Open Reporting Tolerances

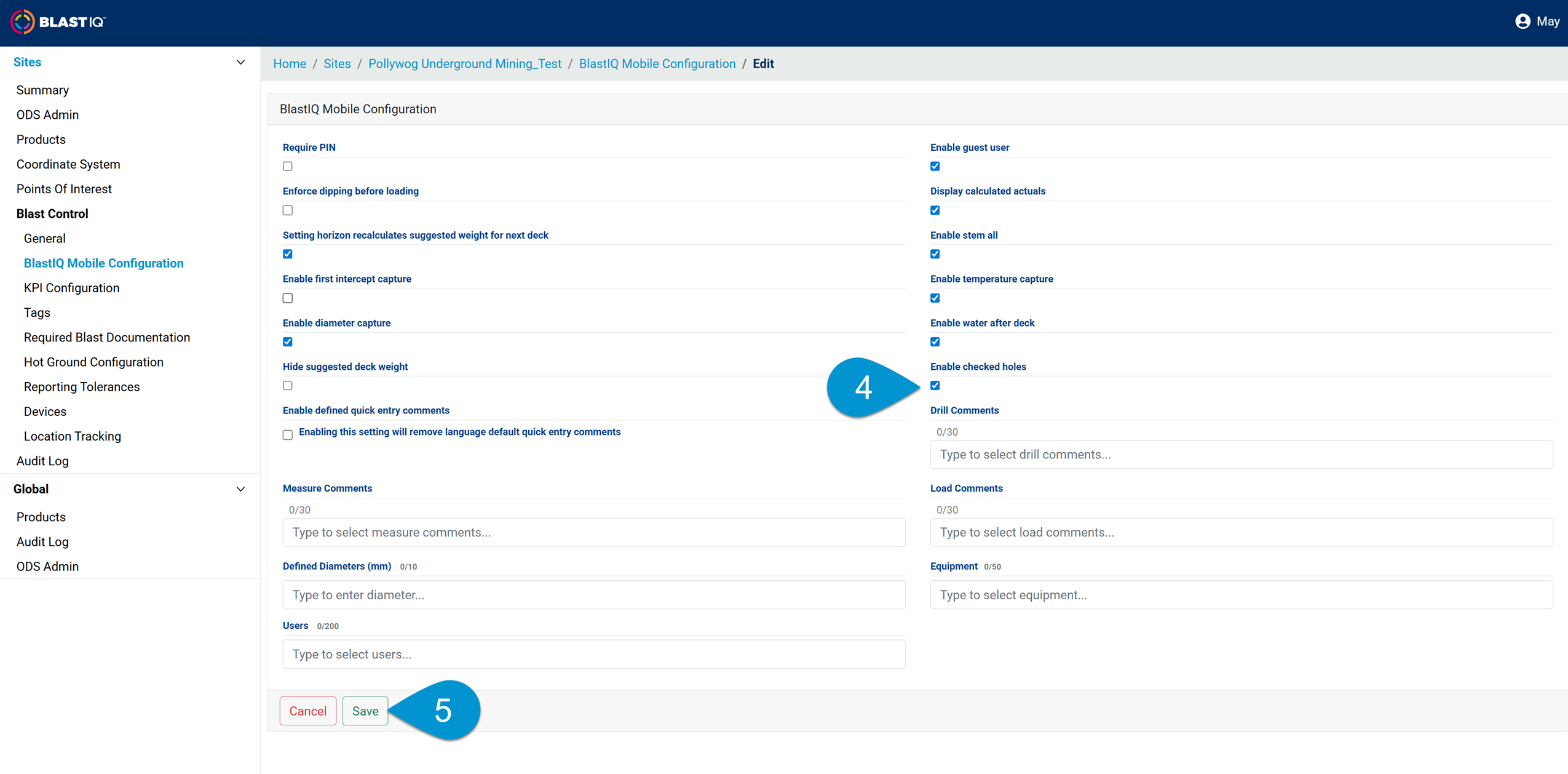point(82,387)
